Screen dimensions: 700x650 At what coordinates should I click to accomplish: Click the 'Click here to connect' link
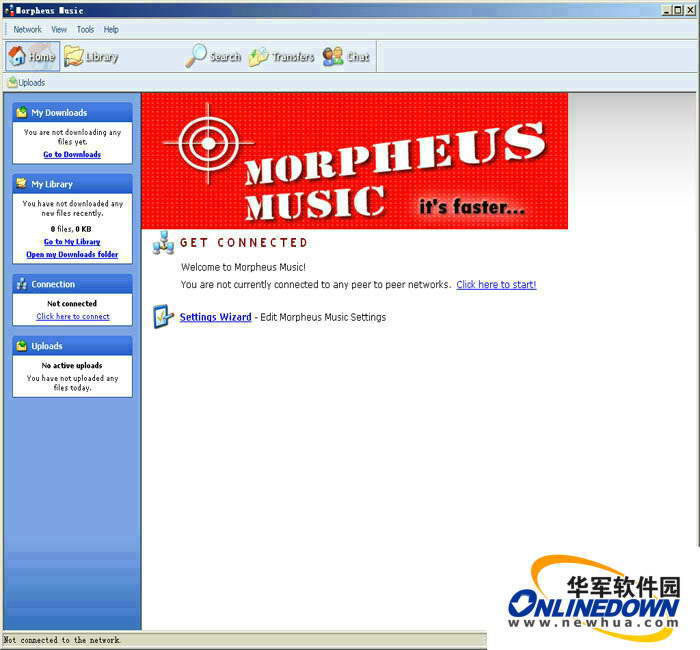click(73, 316)
